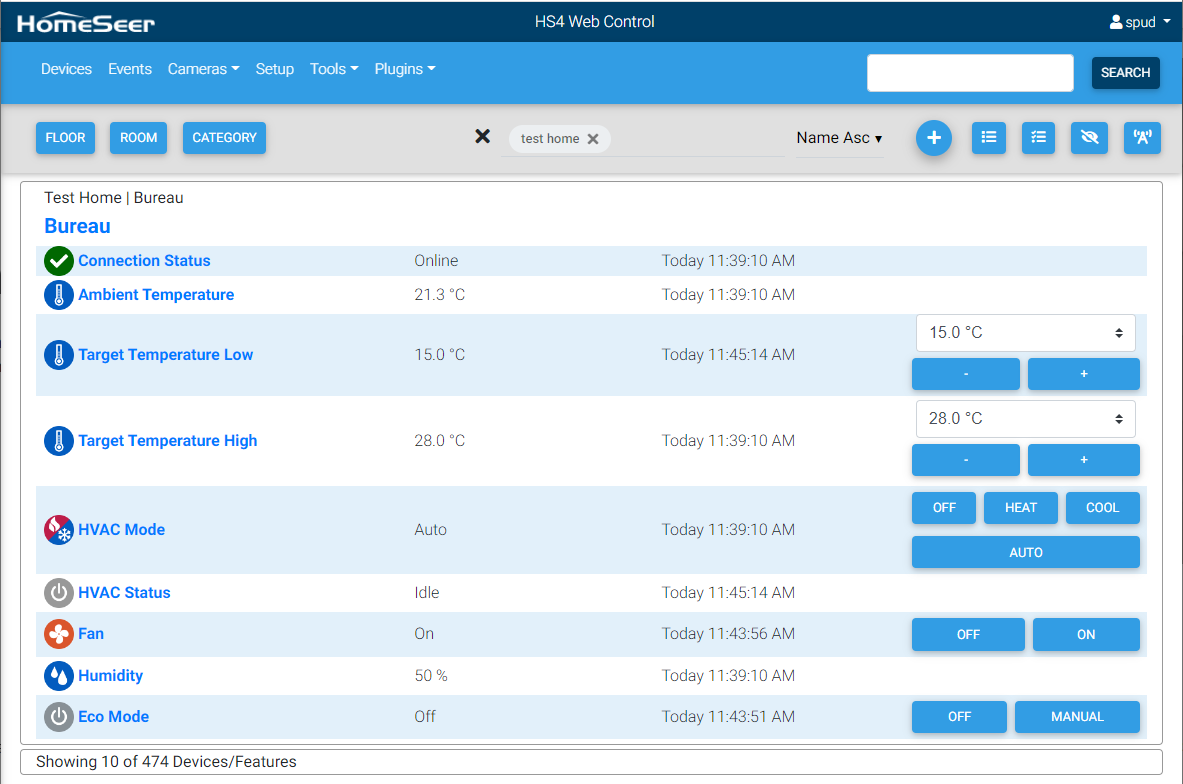Screen dimensions: 1183x784
Task: Set HVAC Mode to Heat
Action: click(1020, 508)
